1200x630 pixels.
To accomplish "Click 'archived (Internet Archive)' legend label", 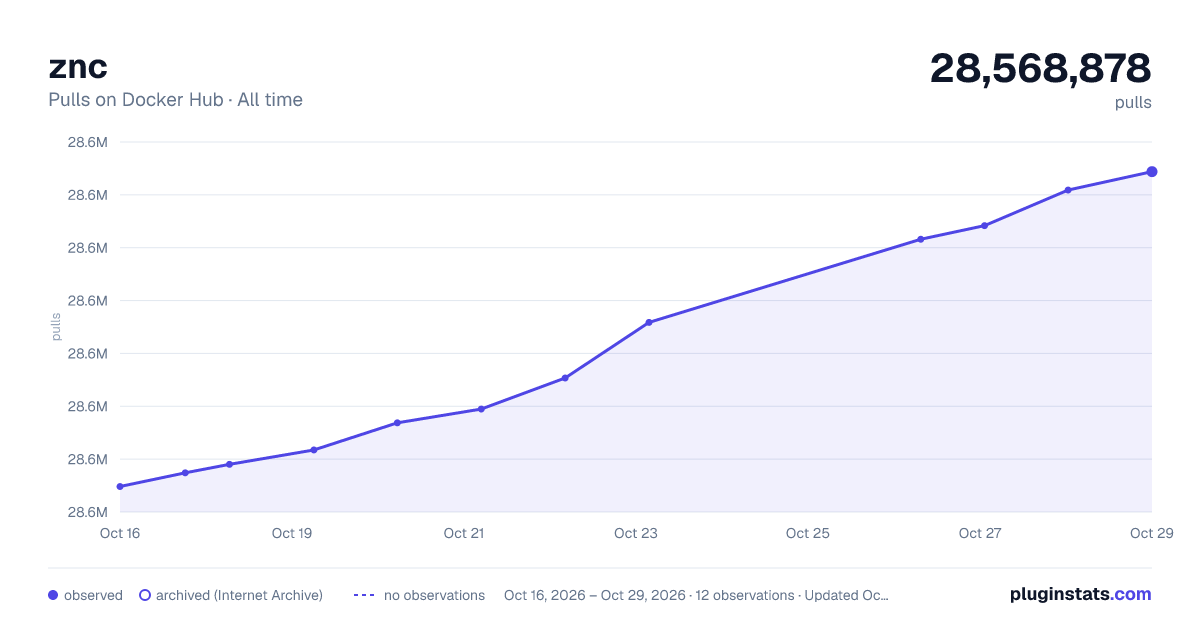I will pos(239,595).
